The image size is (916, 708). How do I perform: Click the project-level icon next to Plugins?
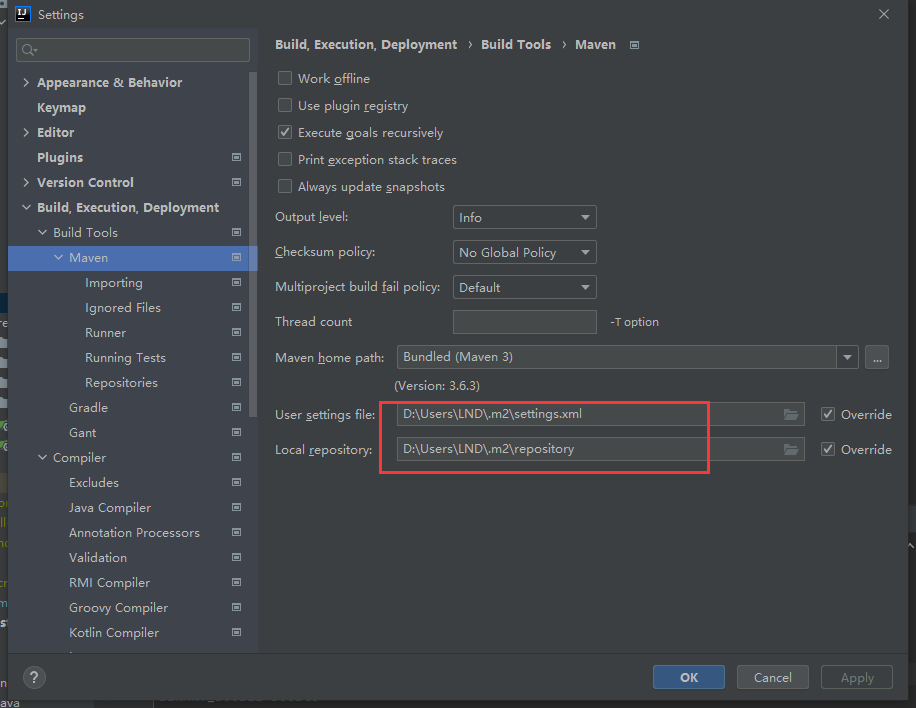[237, 157]
